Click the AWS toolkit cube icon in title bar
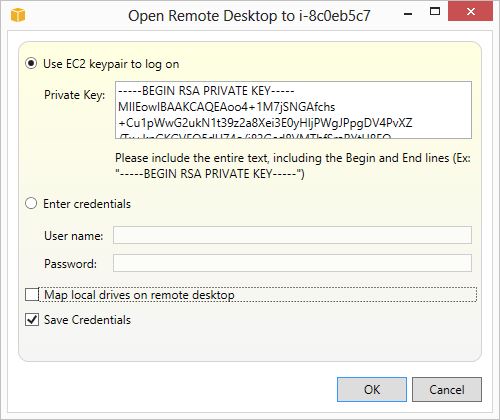500x420 pixels. [18, 15]
